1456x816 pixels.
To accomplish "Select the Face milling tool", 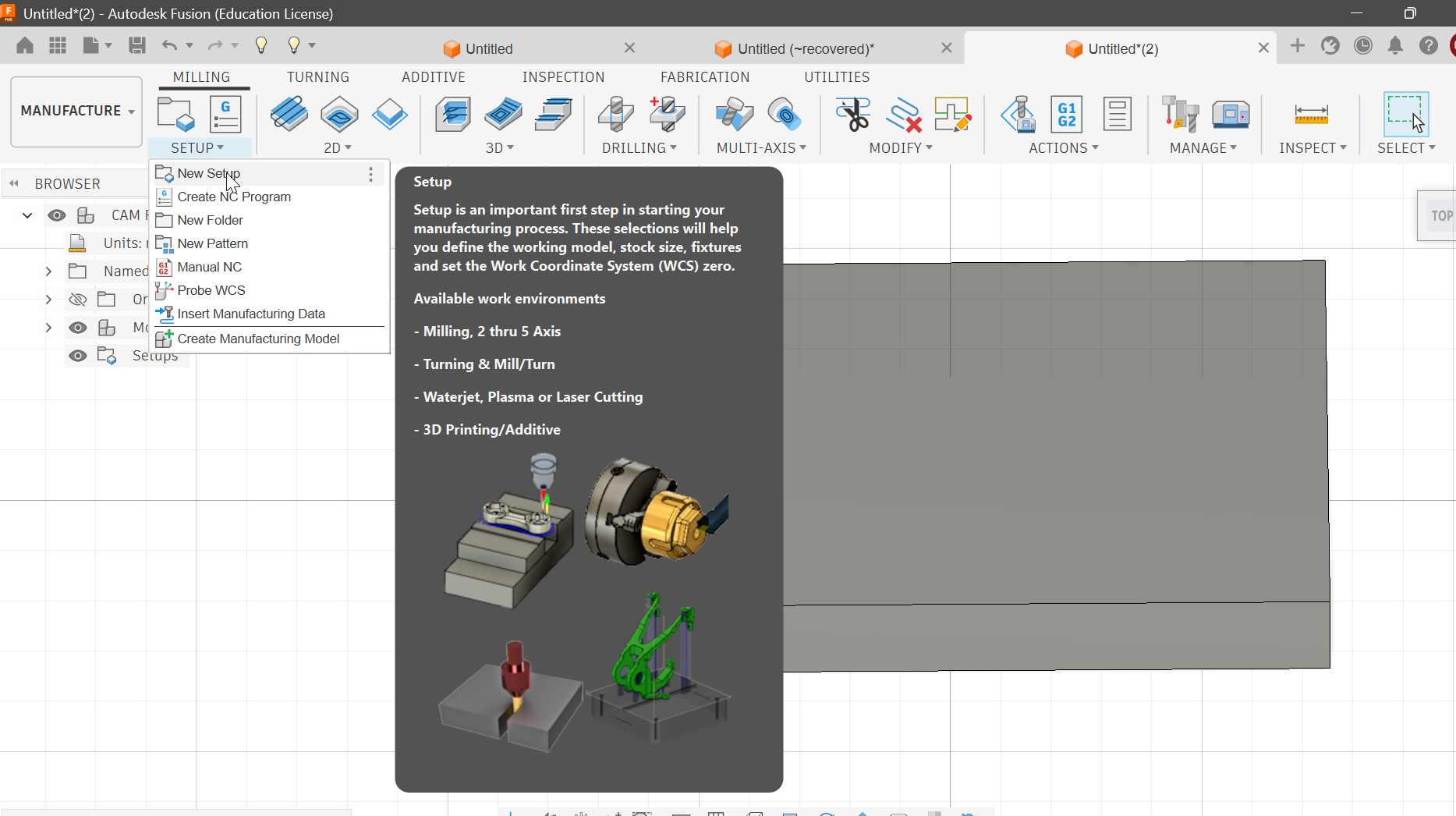I will (x=390, y=114).
